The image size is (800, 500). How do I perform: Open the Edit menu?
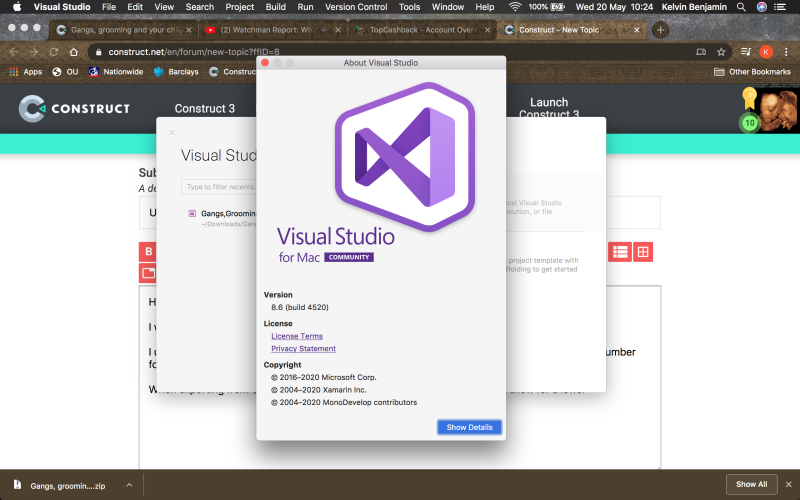(135, 7)
